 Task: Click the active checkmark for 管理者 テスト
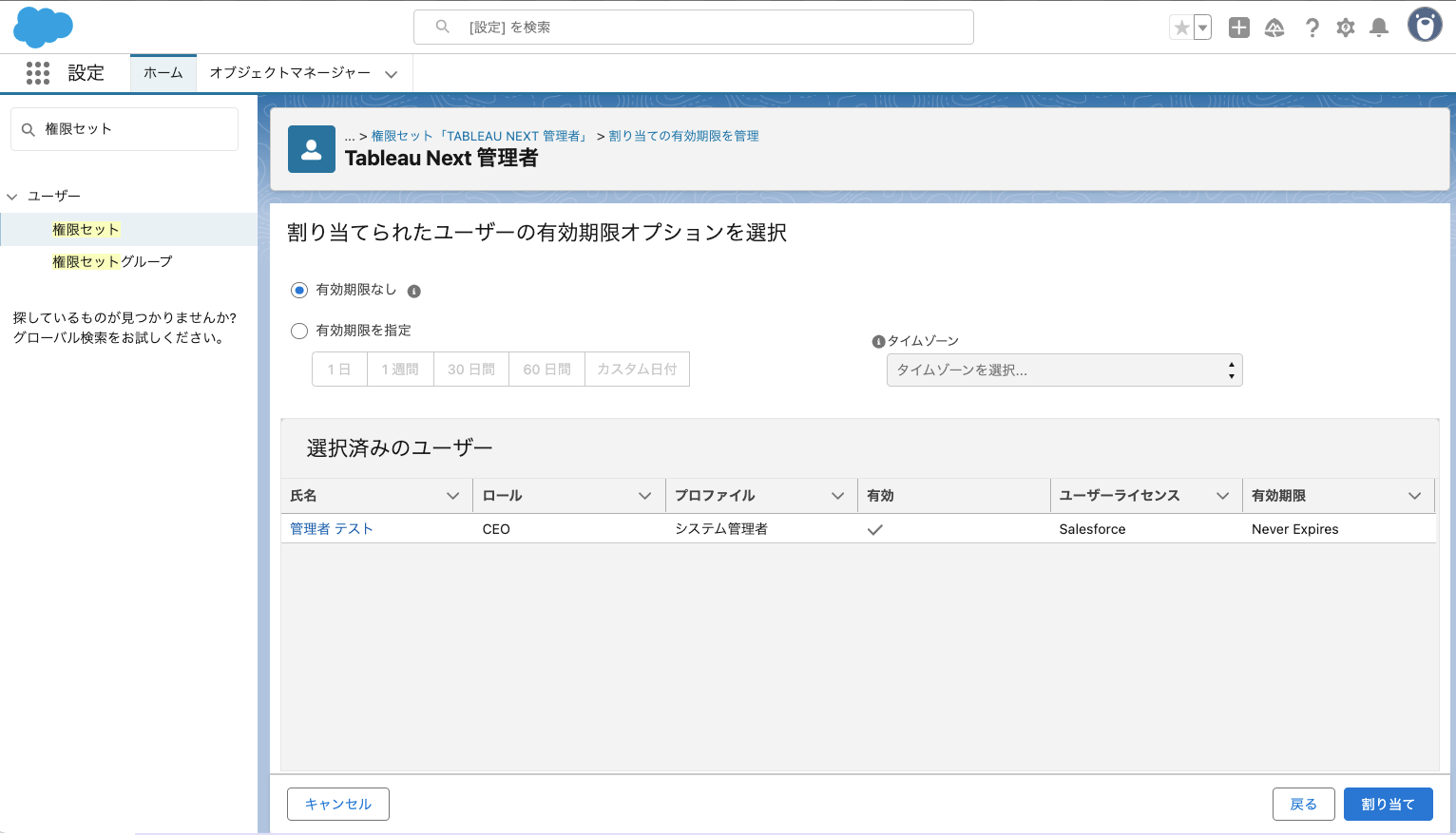coord(875,530)
